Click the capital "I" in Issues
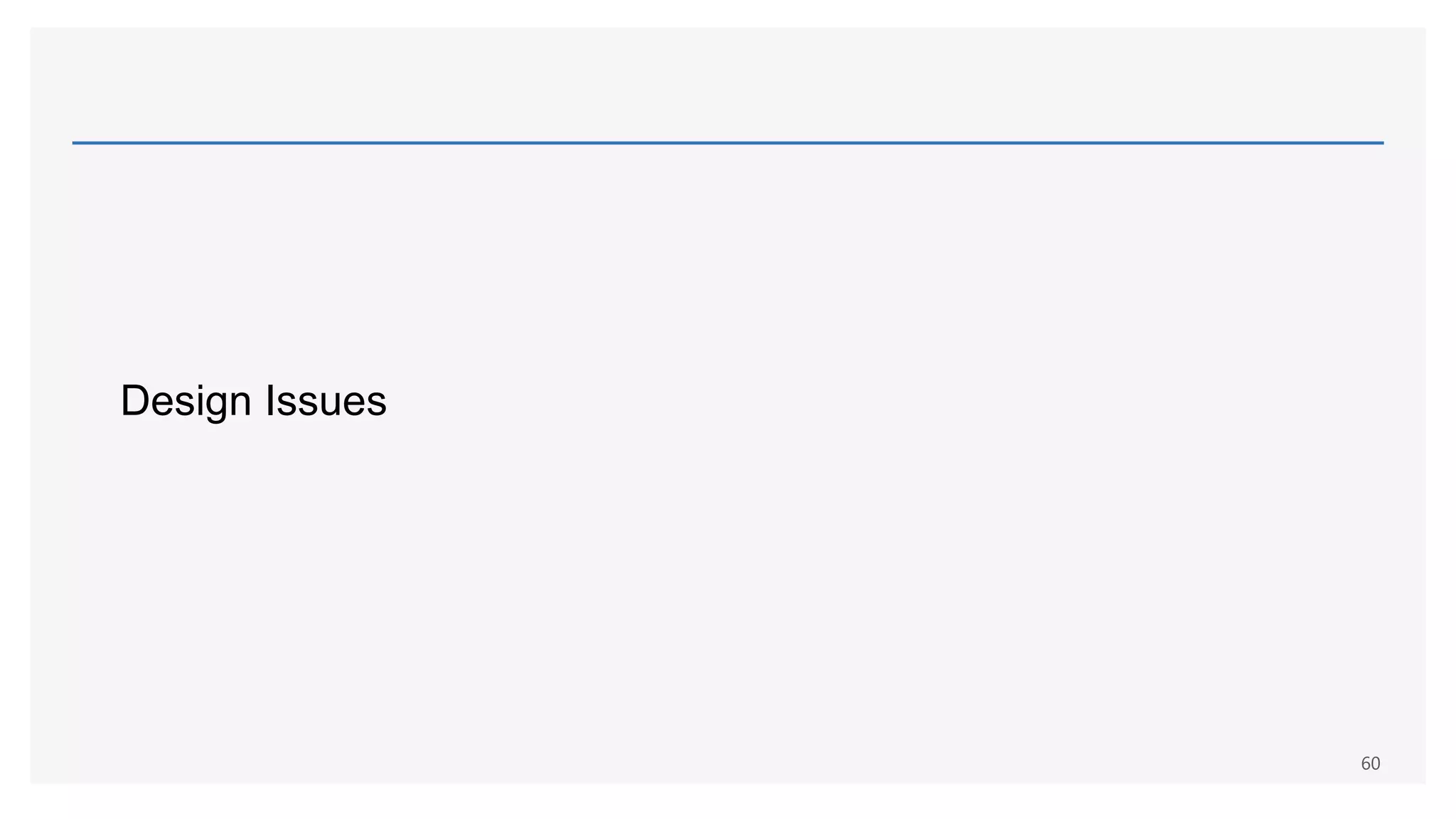The image size is (1456, 819). point(269,400)
